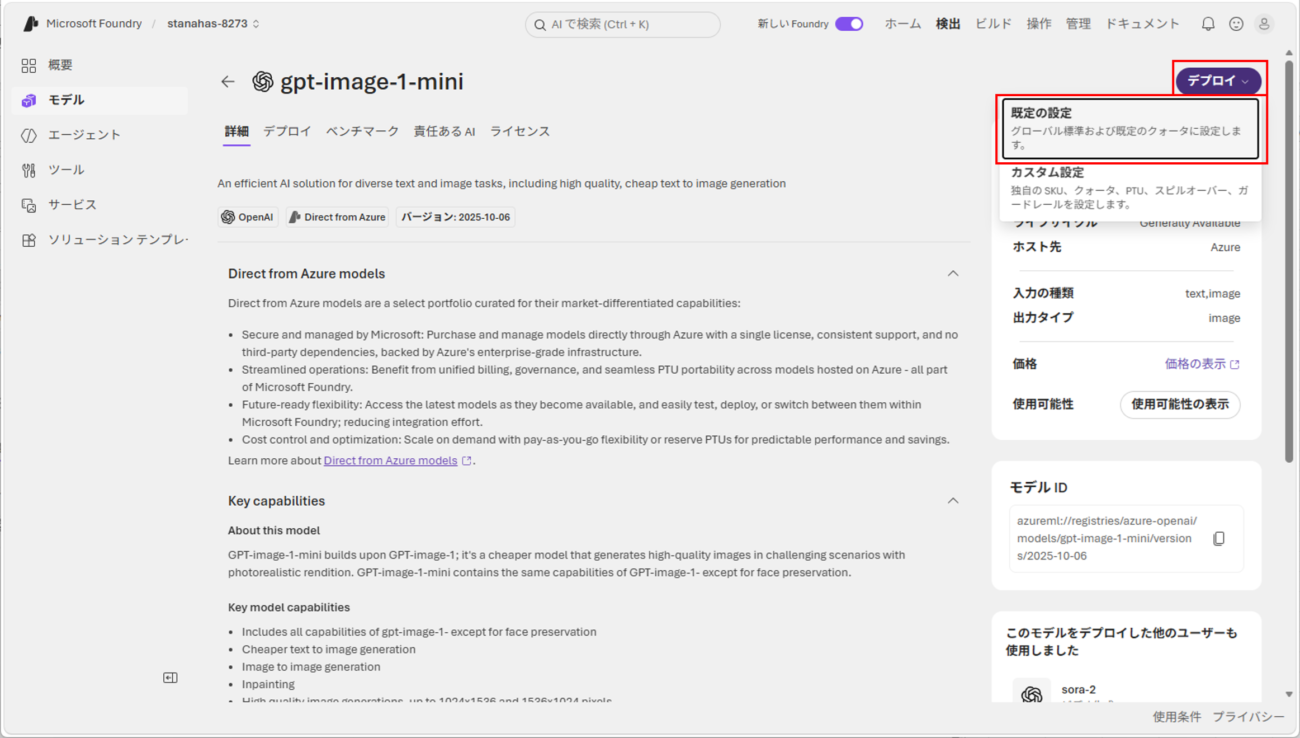Click the エージェント sidebar icon
This screenshot has width=1300, height=738.
[x=29, y=135]
